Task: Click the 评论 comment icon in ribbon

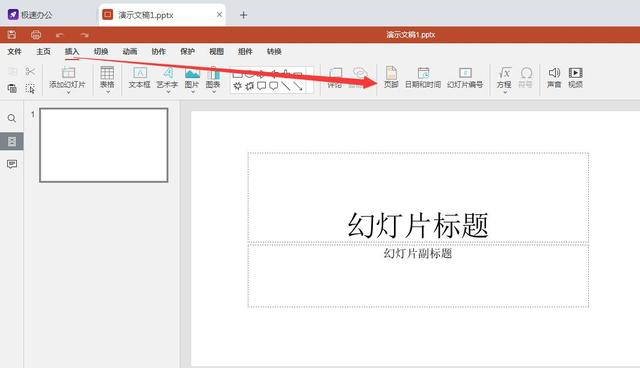Action: [335, 78]
